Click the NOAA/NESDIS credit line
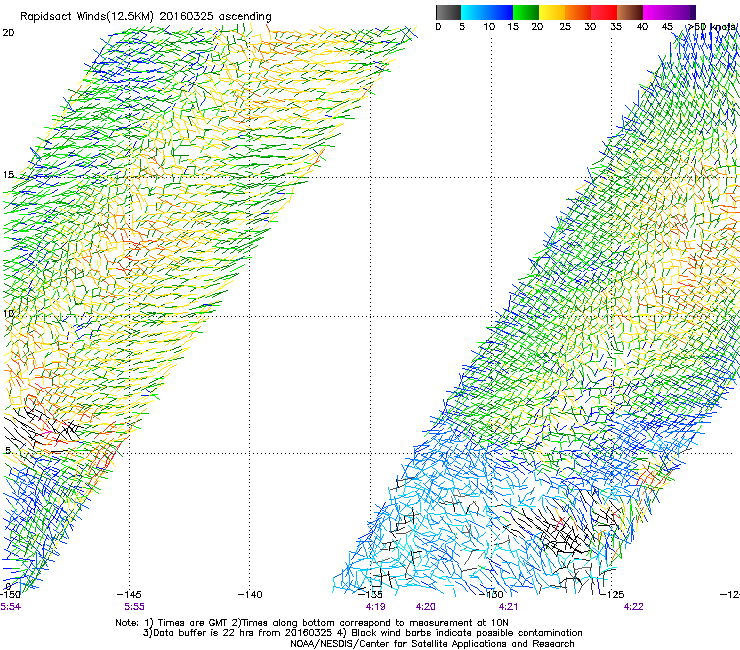This screenshot has height=650, width=740. click(x=432, y=644)
